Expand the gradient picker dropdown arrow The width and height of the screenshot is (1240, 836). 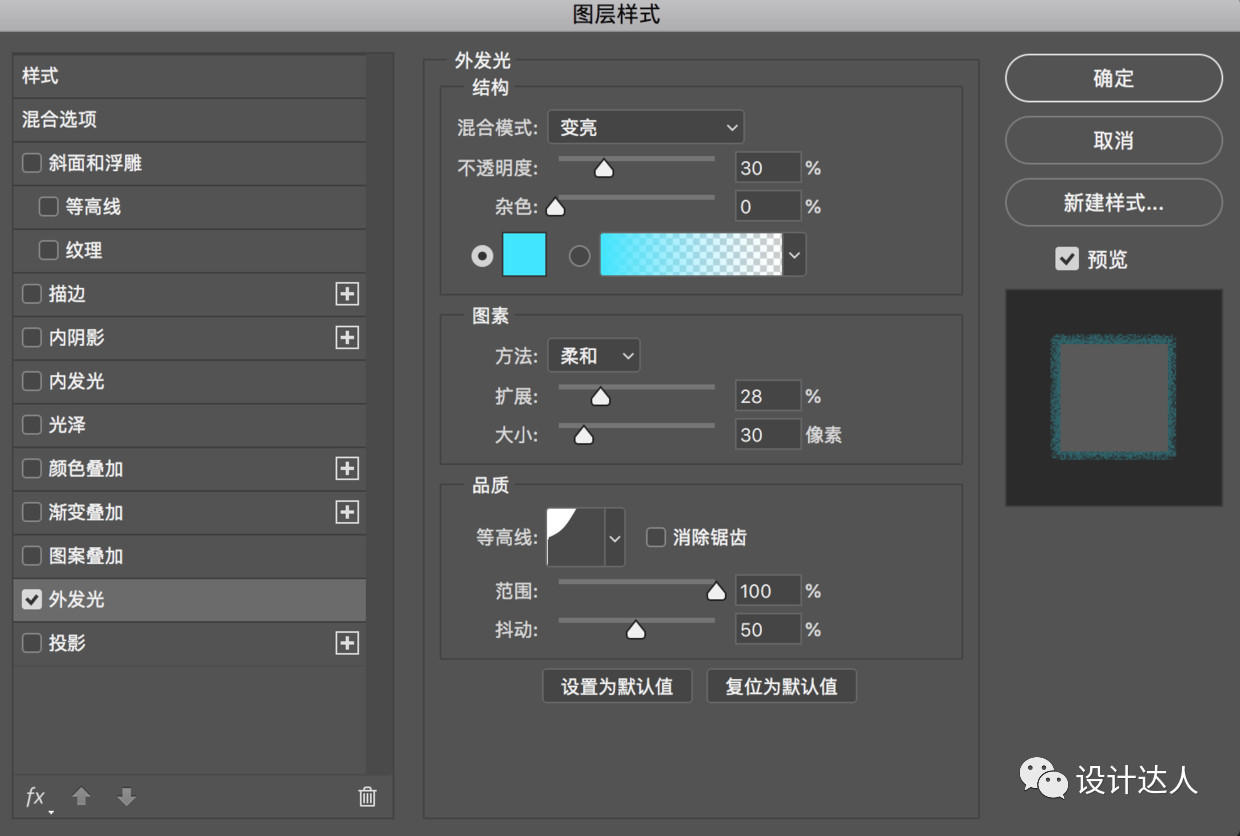[794, 255]
